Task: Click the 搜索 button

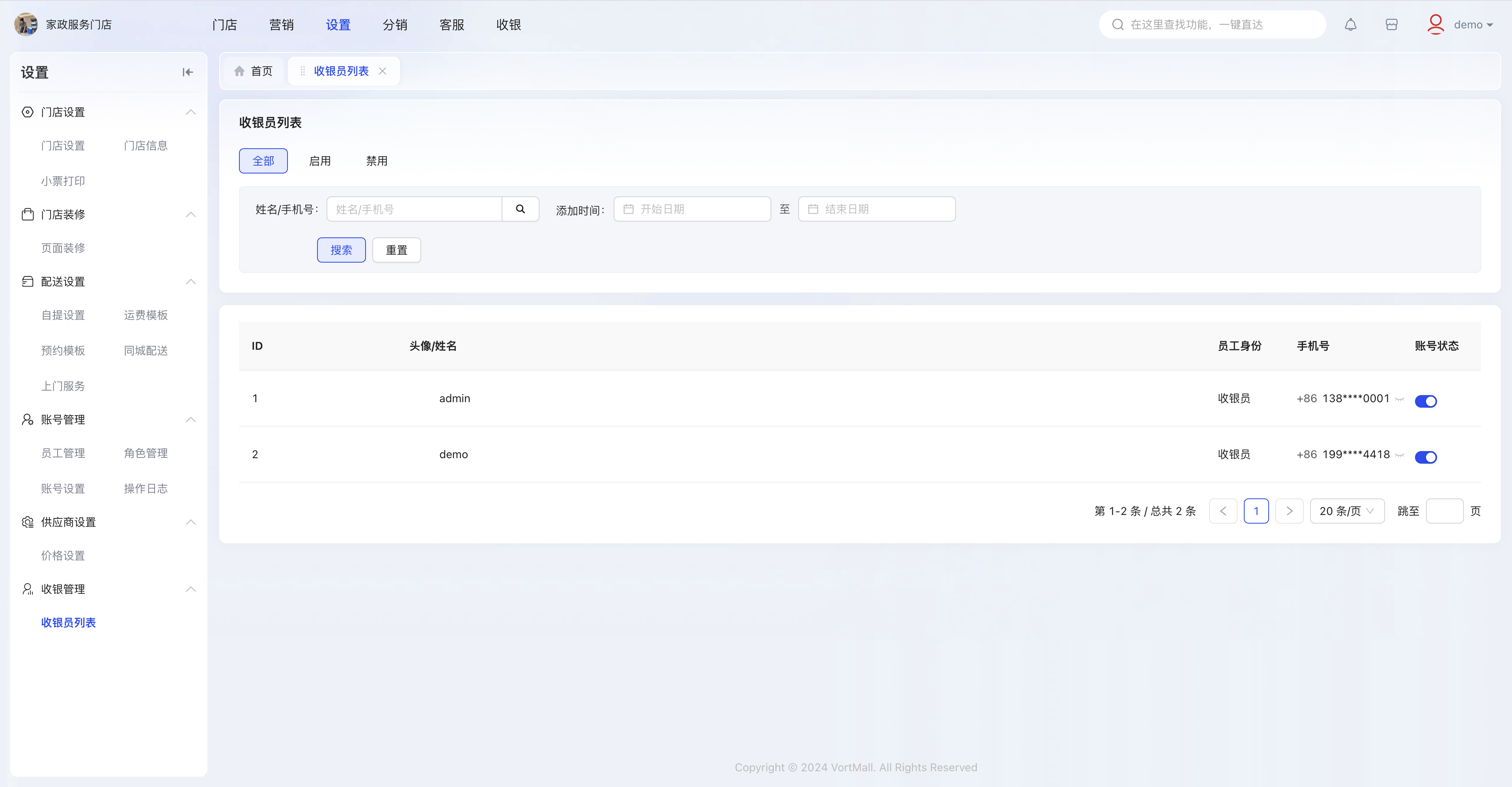Action: [x=341, y=250]
